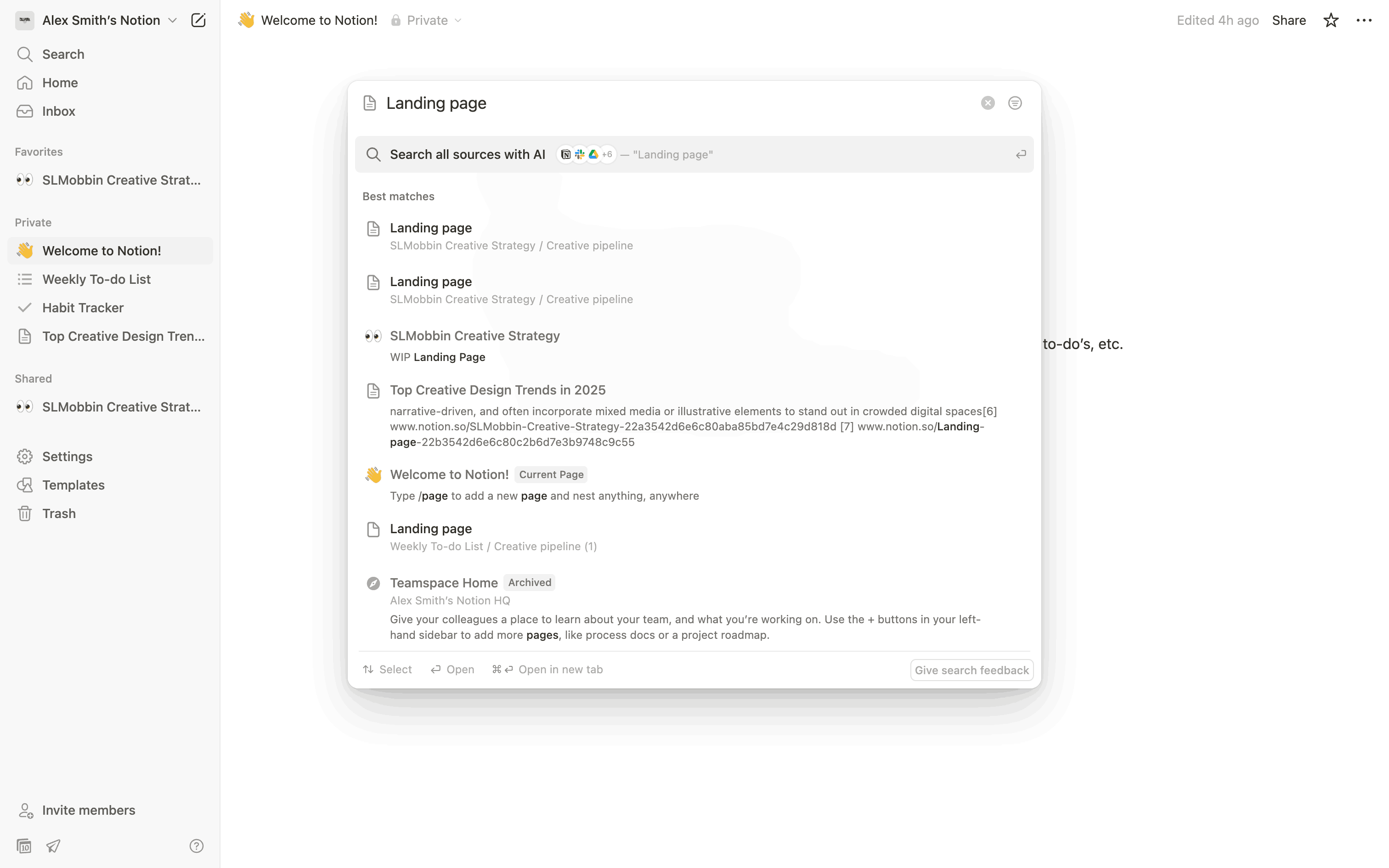
Task: Open the Weekly To-do List page
Action: tap(96, 280)
